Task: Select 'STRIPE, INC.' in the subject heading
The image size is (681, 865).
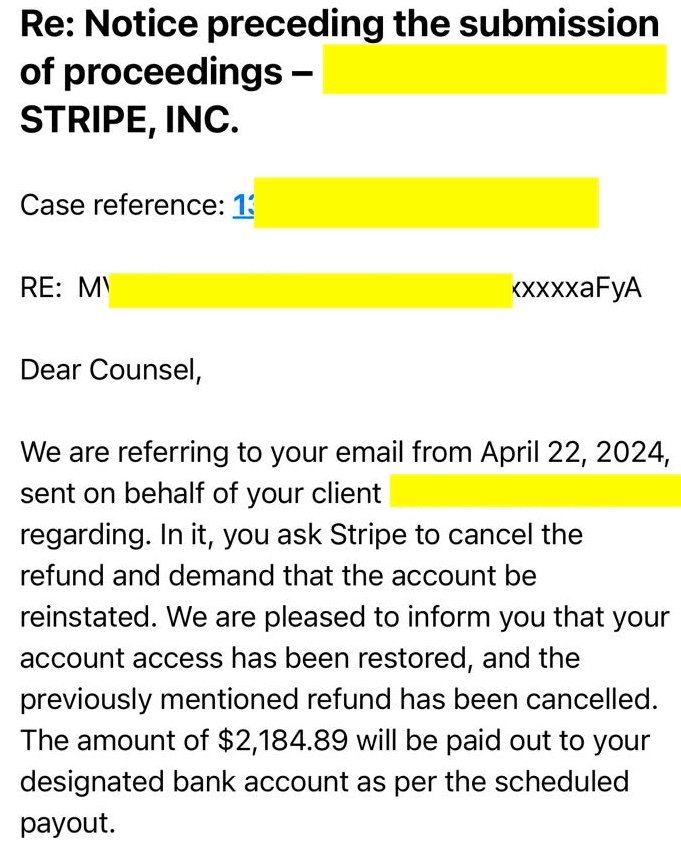Action: point(130,124)
